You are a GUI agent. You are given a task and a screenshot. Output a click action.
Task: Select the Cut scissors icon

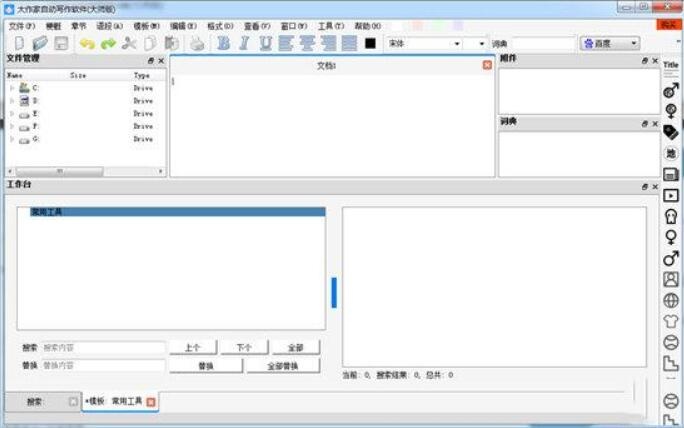pos(129,43)
